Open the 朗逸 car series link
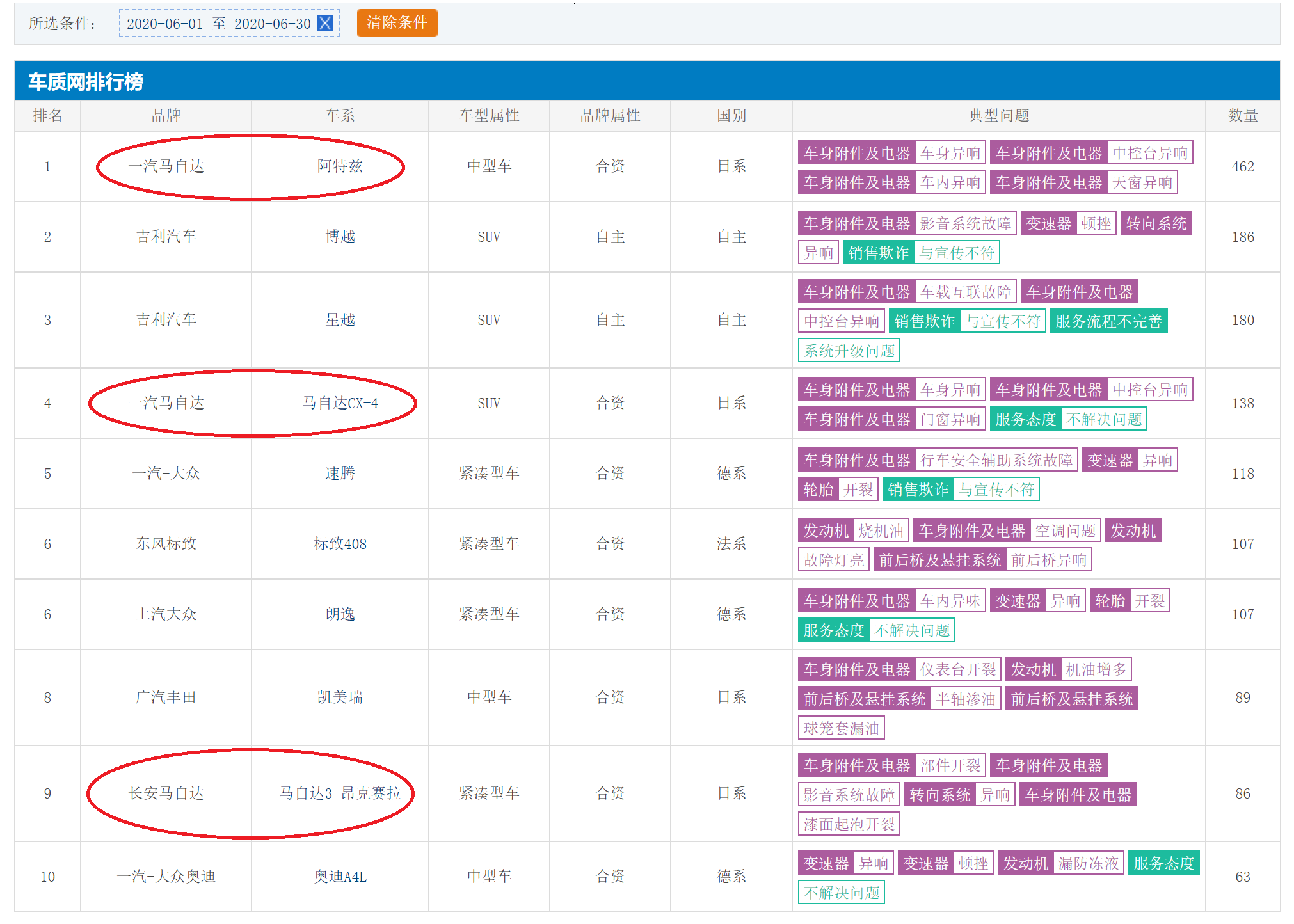 tap(340, 614)
